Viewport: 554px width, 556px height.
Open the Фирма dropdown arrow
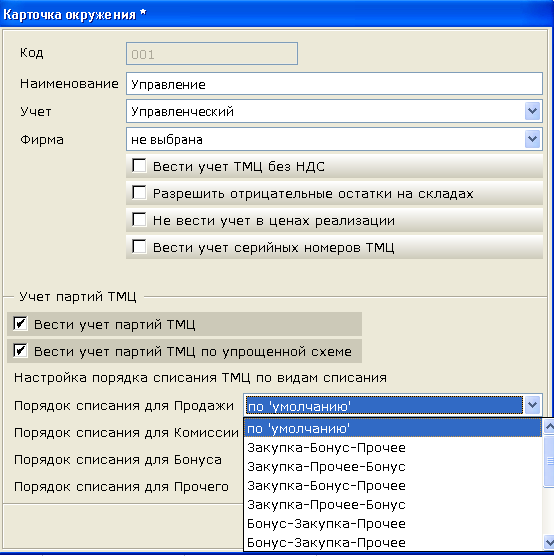pos(532,139)
